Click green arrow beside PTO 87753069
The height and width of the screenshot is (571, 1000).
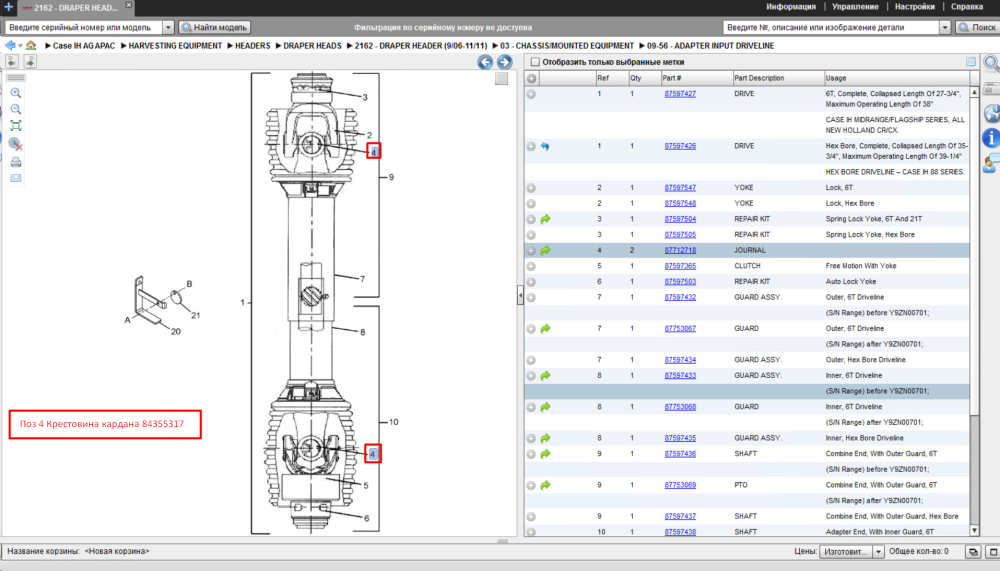pyautogui.click(x=545, y=485)
